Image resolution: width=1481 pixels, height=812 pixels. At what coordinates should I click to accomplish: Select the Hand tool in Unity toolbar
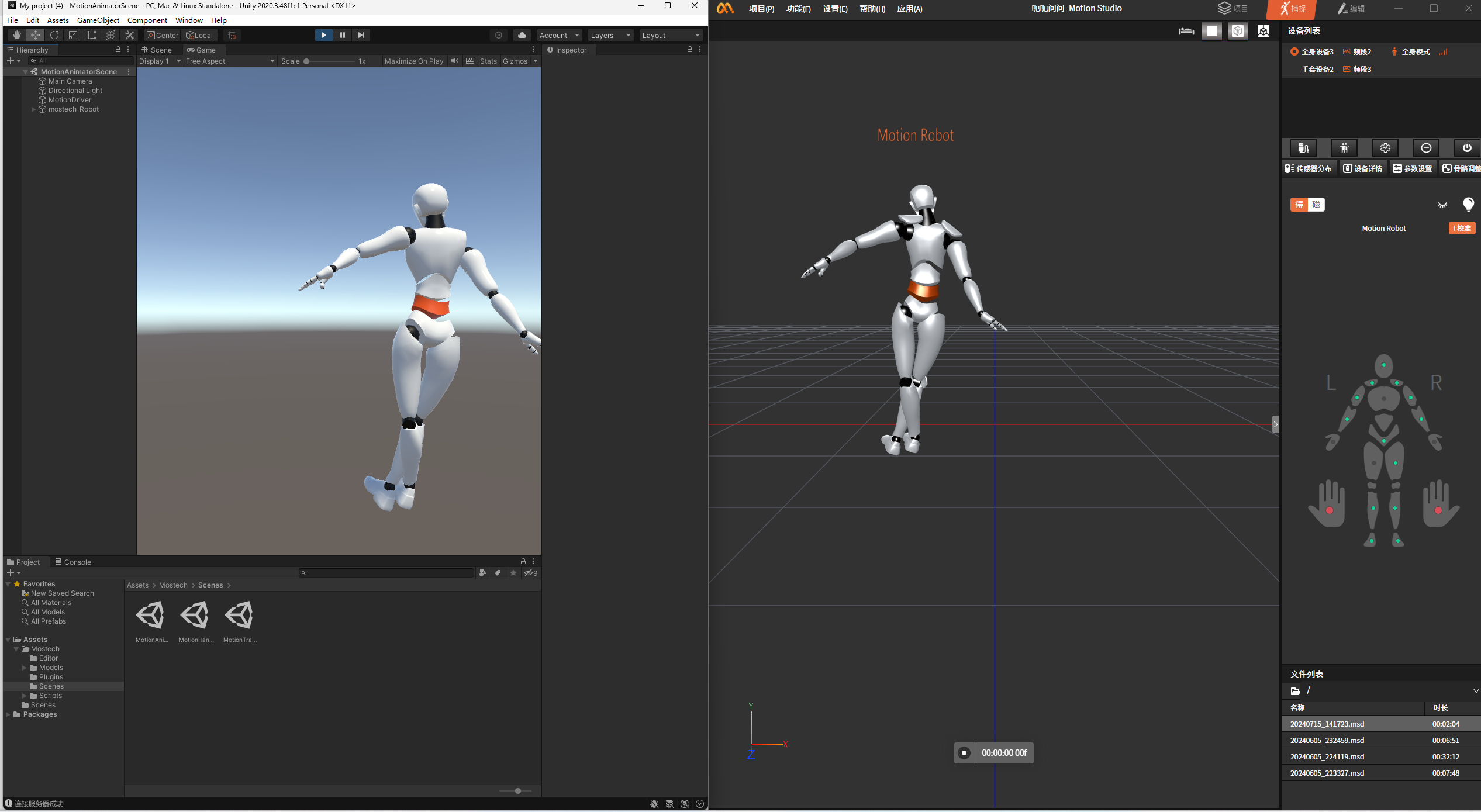tap(16, 35)
